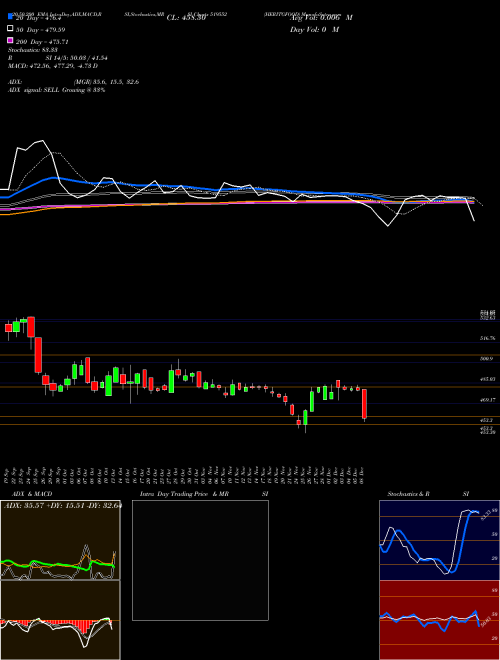Viewport: 500px width, 660px height.
Task: Click the magenta 200 Day EMA legend swatch
Action: click(10, 40)
